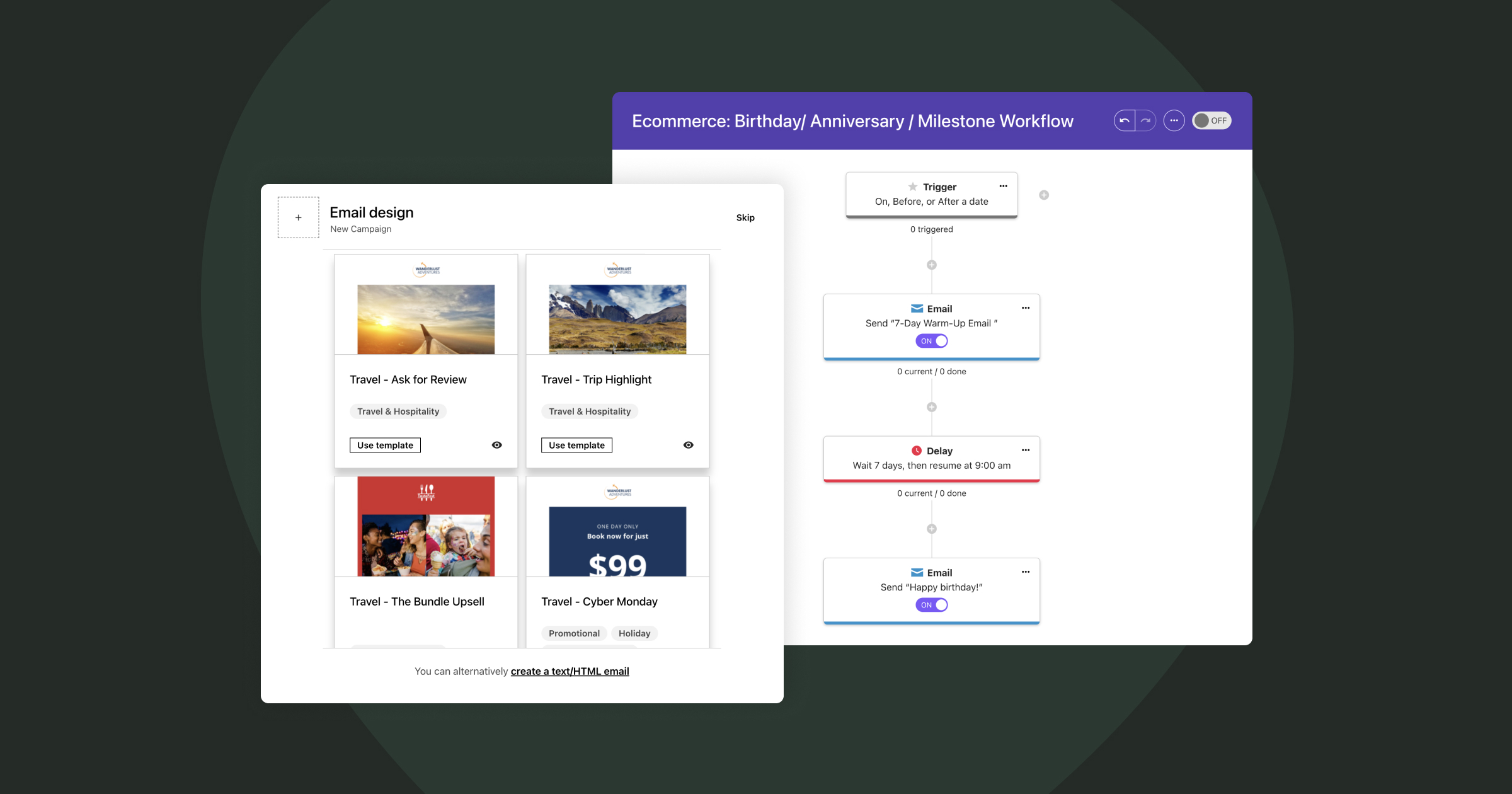Add step via plus below Delay

pos(932,529)
